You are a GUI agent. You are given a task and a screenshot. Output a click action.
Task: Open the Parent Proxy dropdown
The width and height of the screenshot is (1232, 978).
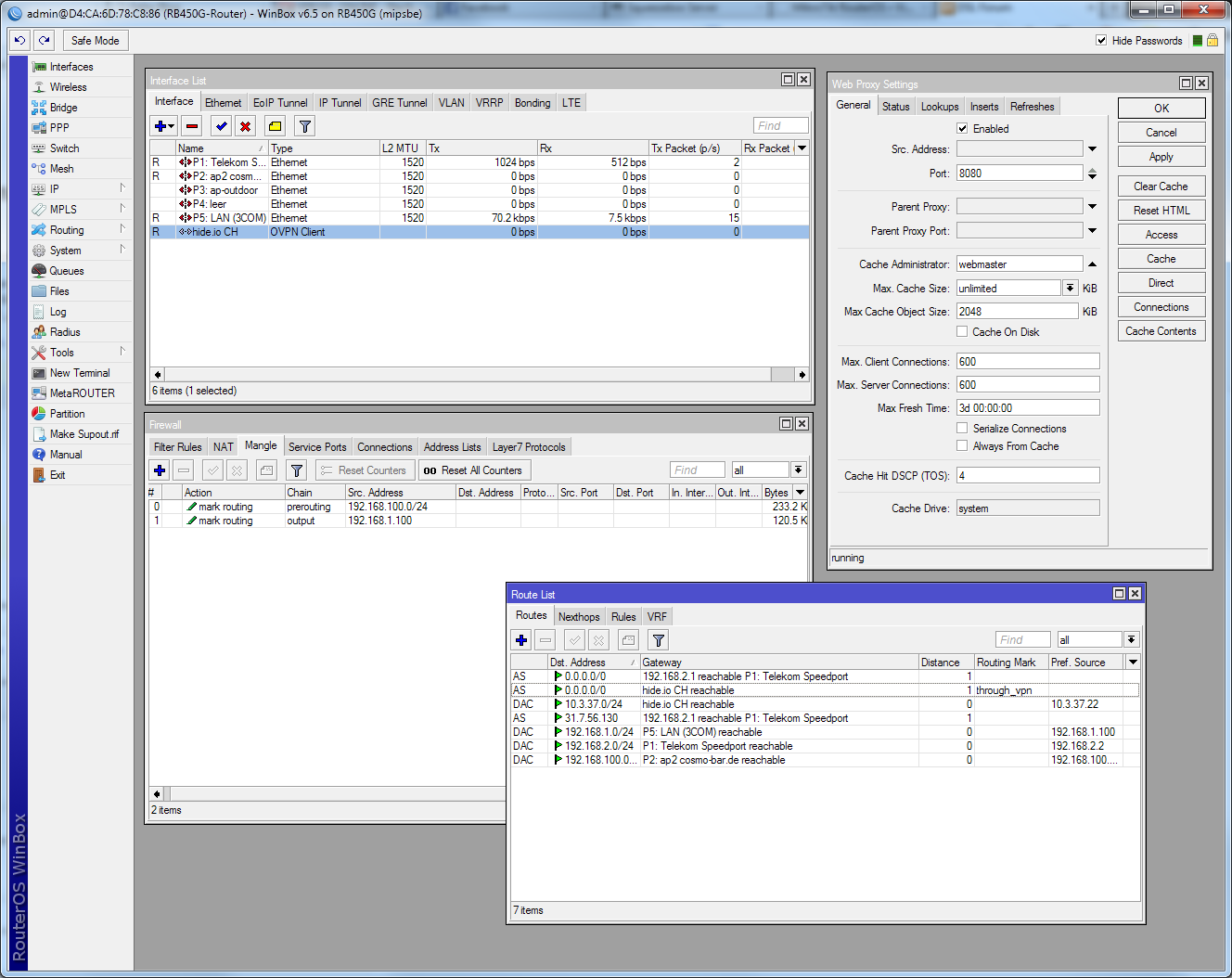pos(1093,206)
